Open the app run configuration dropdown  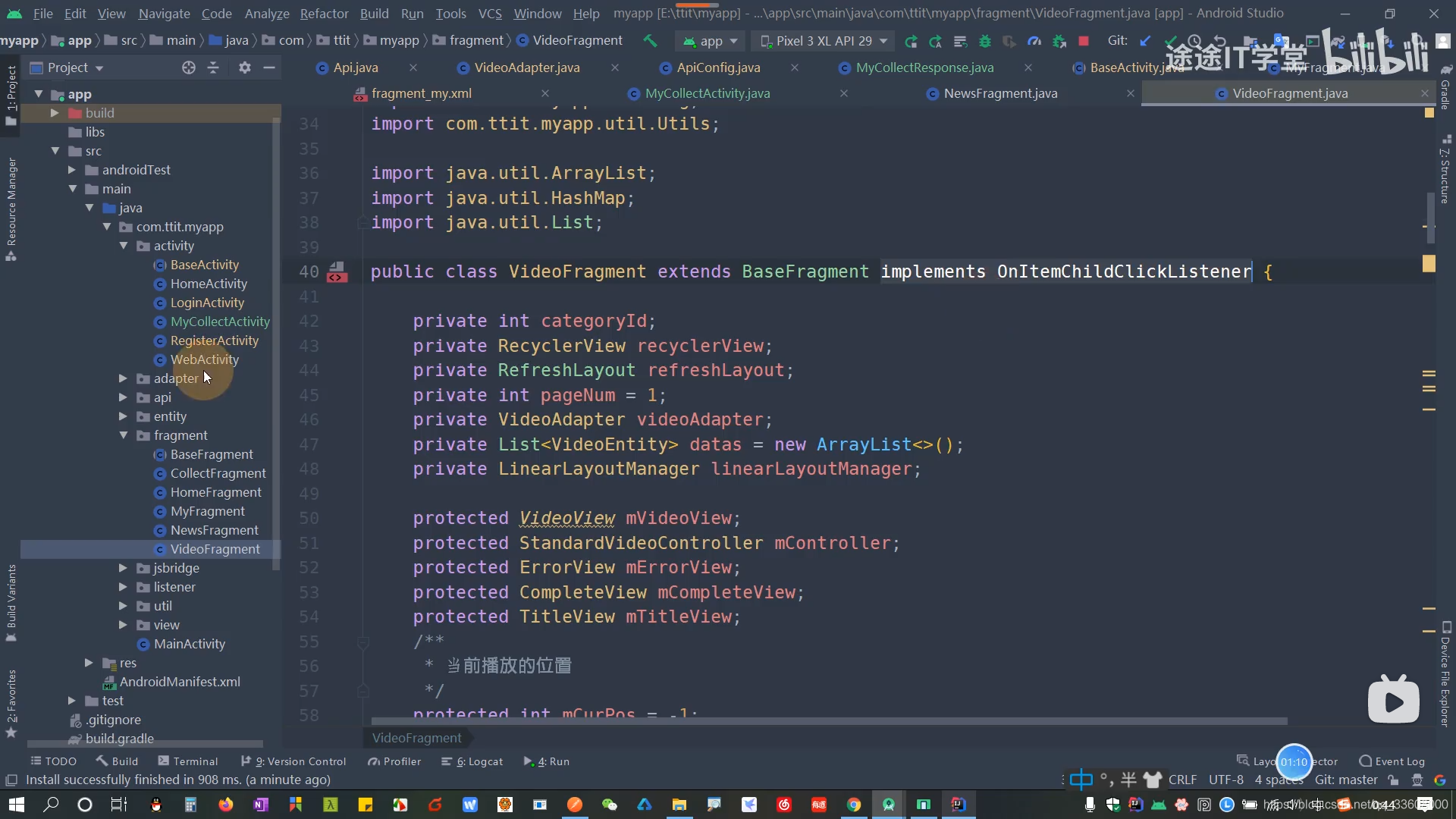tap(711, 41)
